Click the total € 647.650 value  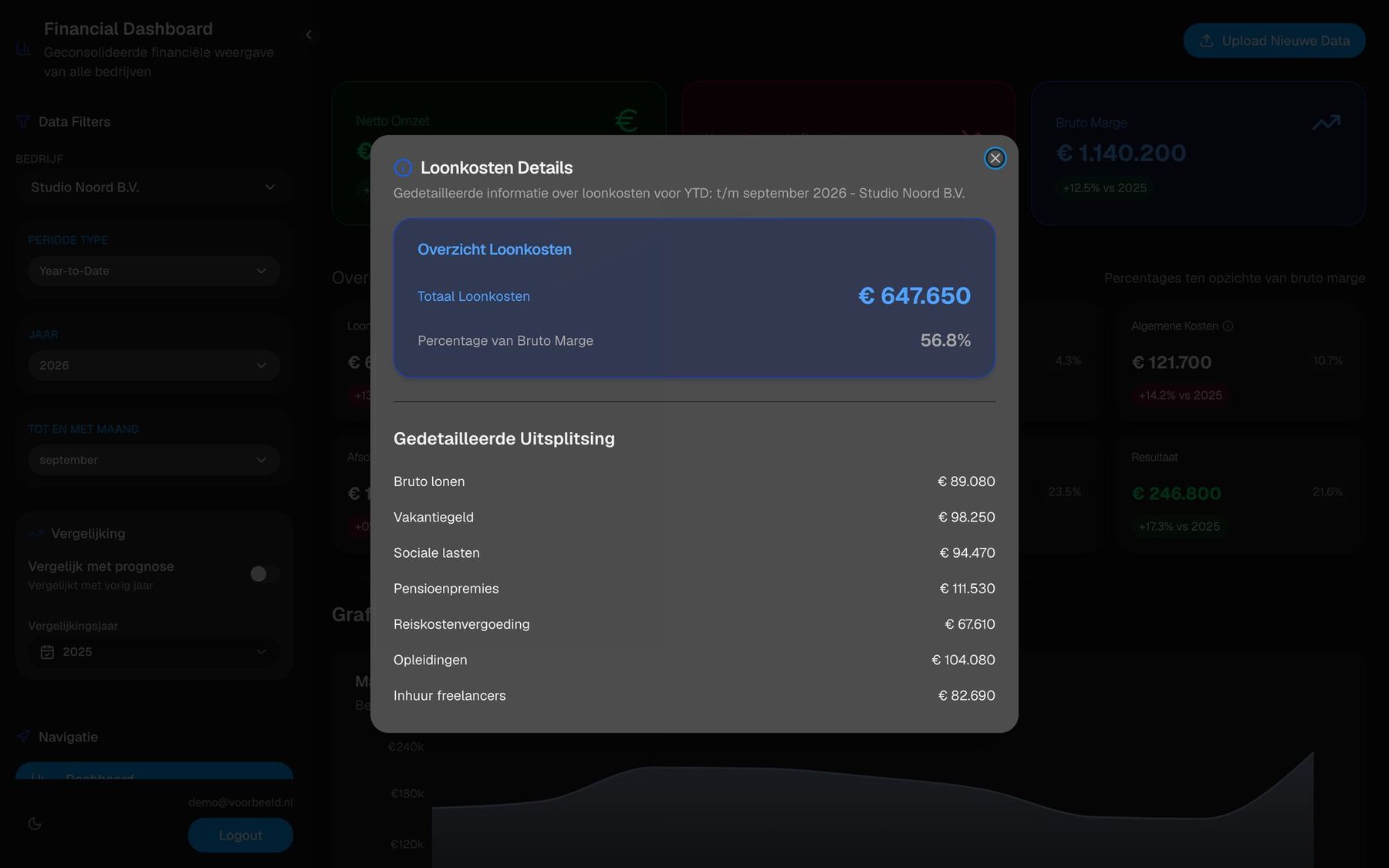[914, 296]
